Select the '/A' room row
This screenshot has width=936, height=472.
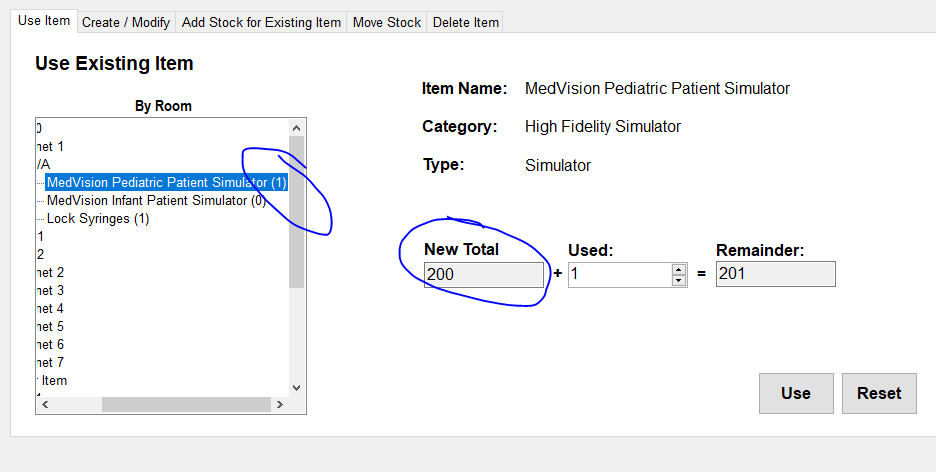click(x=44, y=164)
